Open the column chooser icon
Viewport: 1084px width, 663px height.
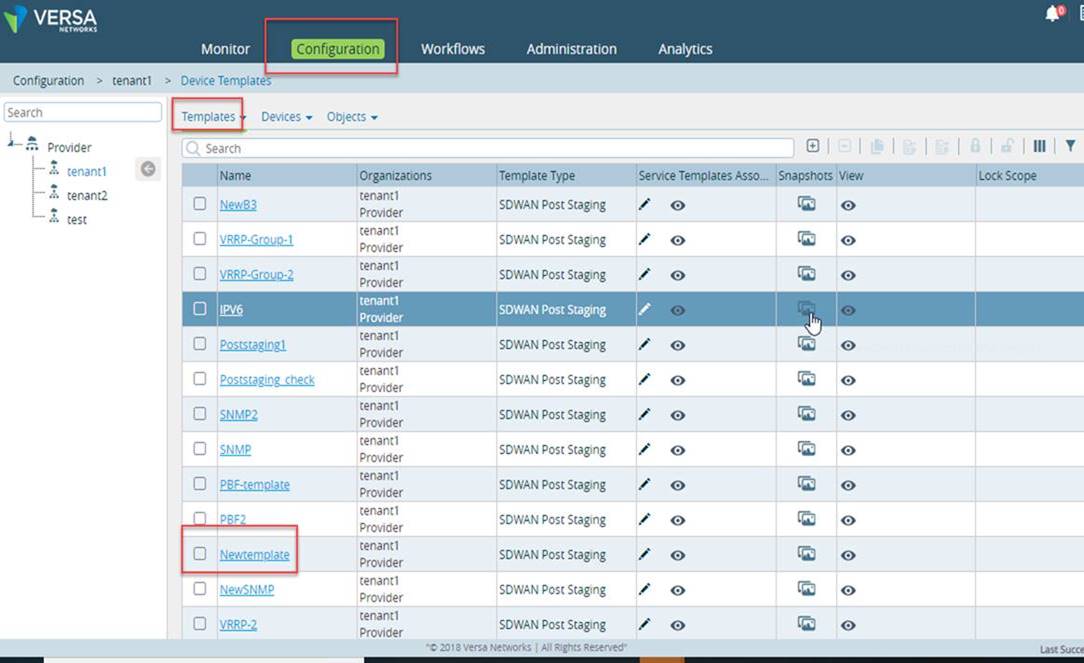[1039, 146]
